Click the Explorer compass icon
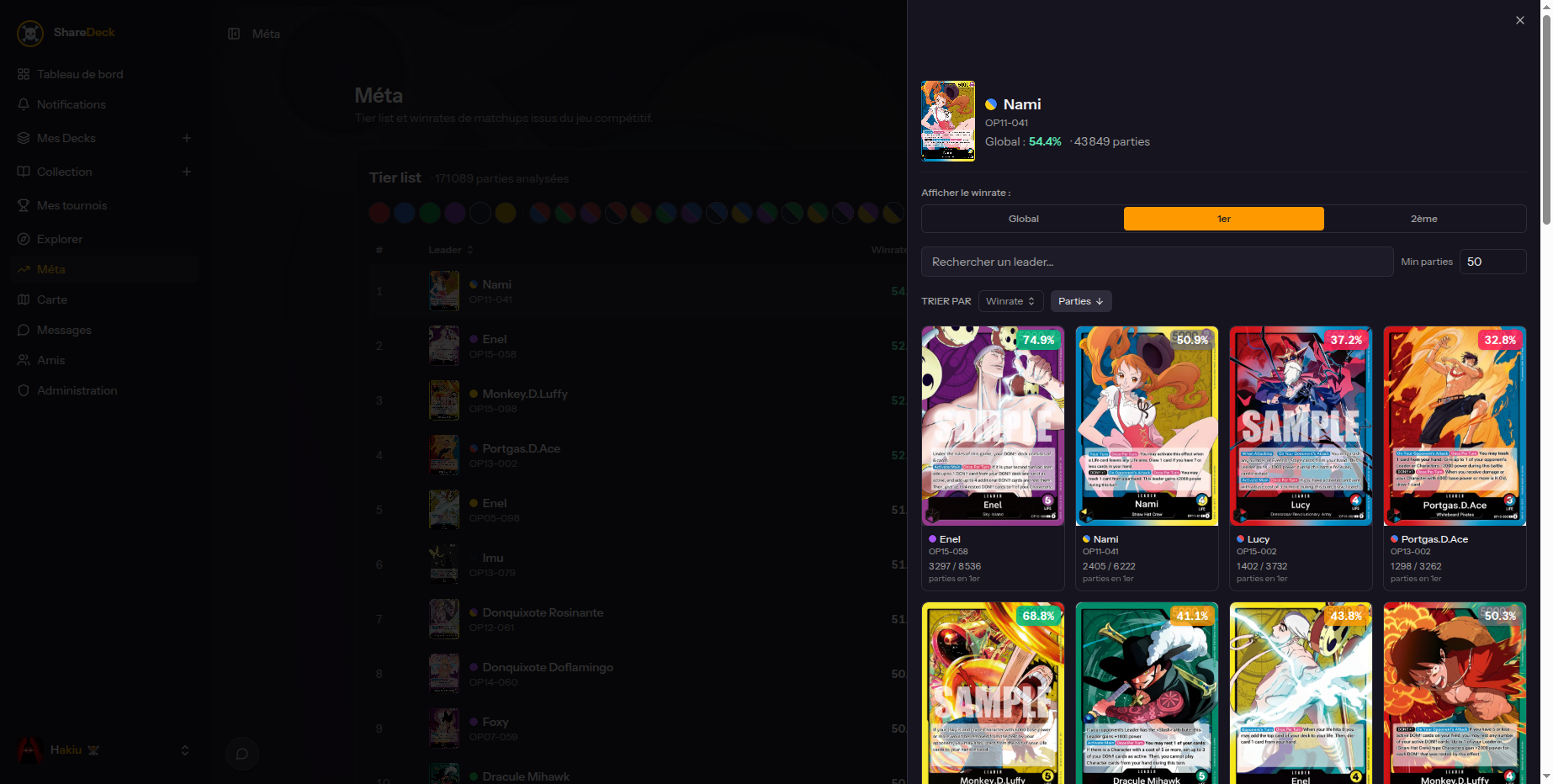Viewport: 1553px width, 784px height. pyautogui.click(x=24, y=239)
